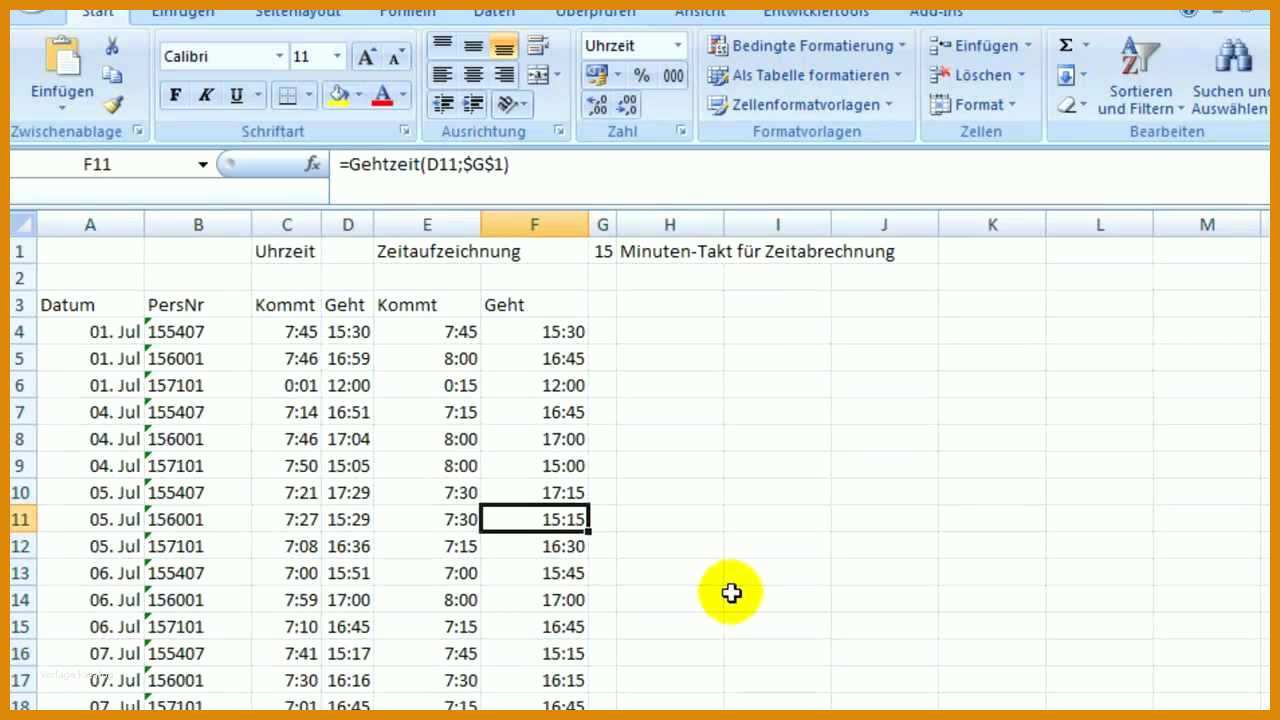Expand Zahl dialog launcher
Image resolution: width=1280 pixels, height=720 pixels.
coord(681,131)
